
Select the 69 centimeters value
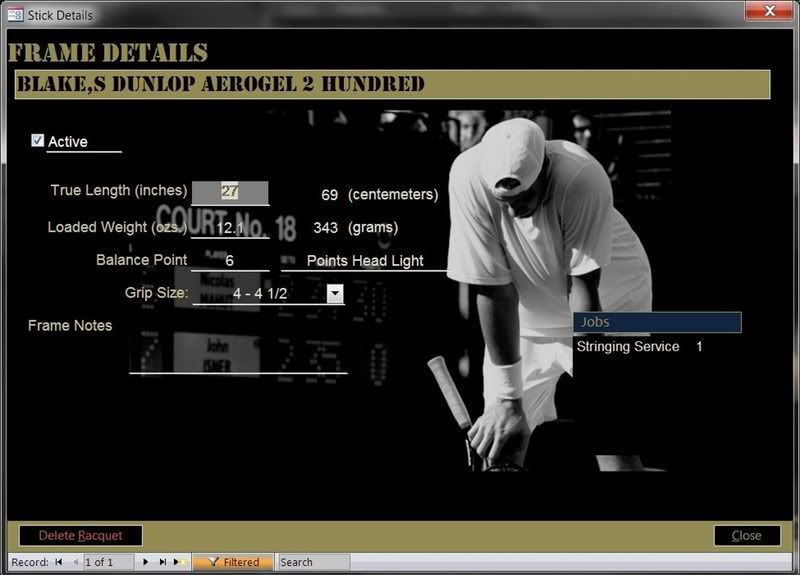pyautogui.click(x=329, y=195)
